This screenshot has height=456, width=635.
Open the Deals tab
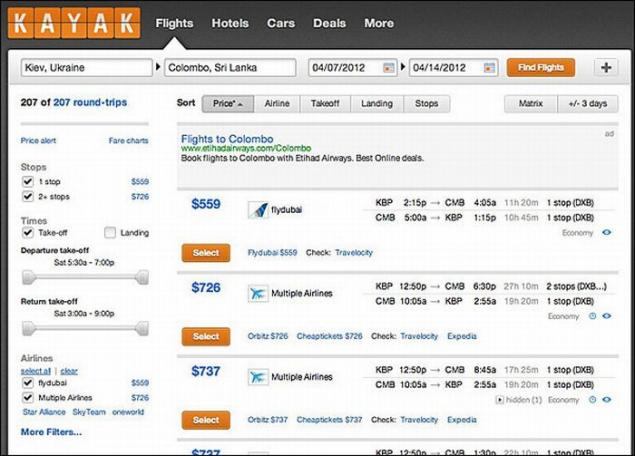coord(329,23)
